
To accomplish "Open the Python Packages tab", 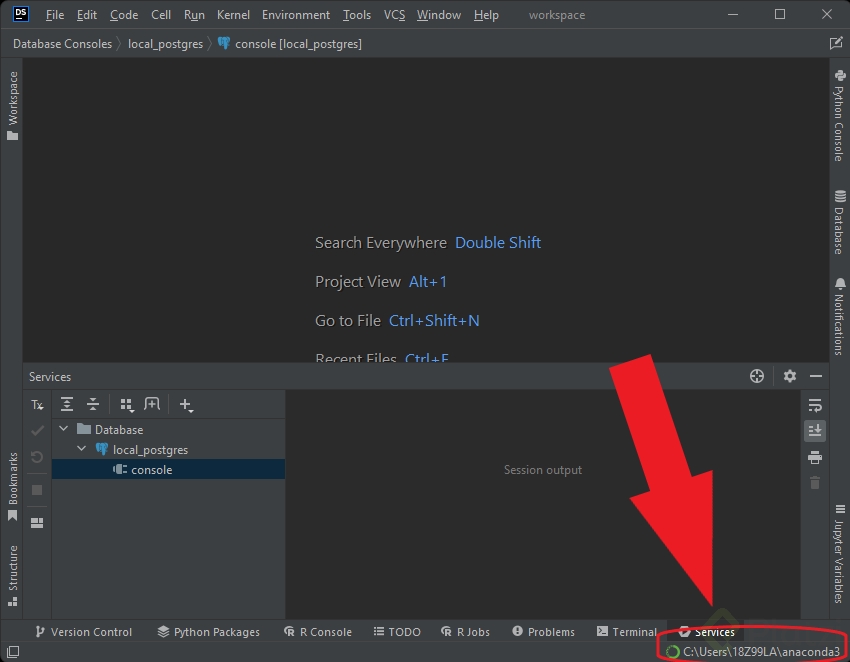I will [209, 632].
